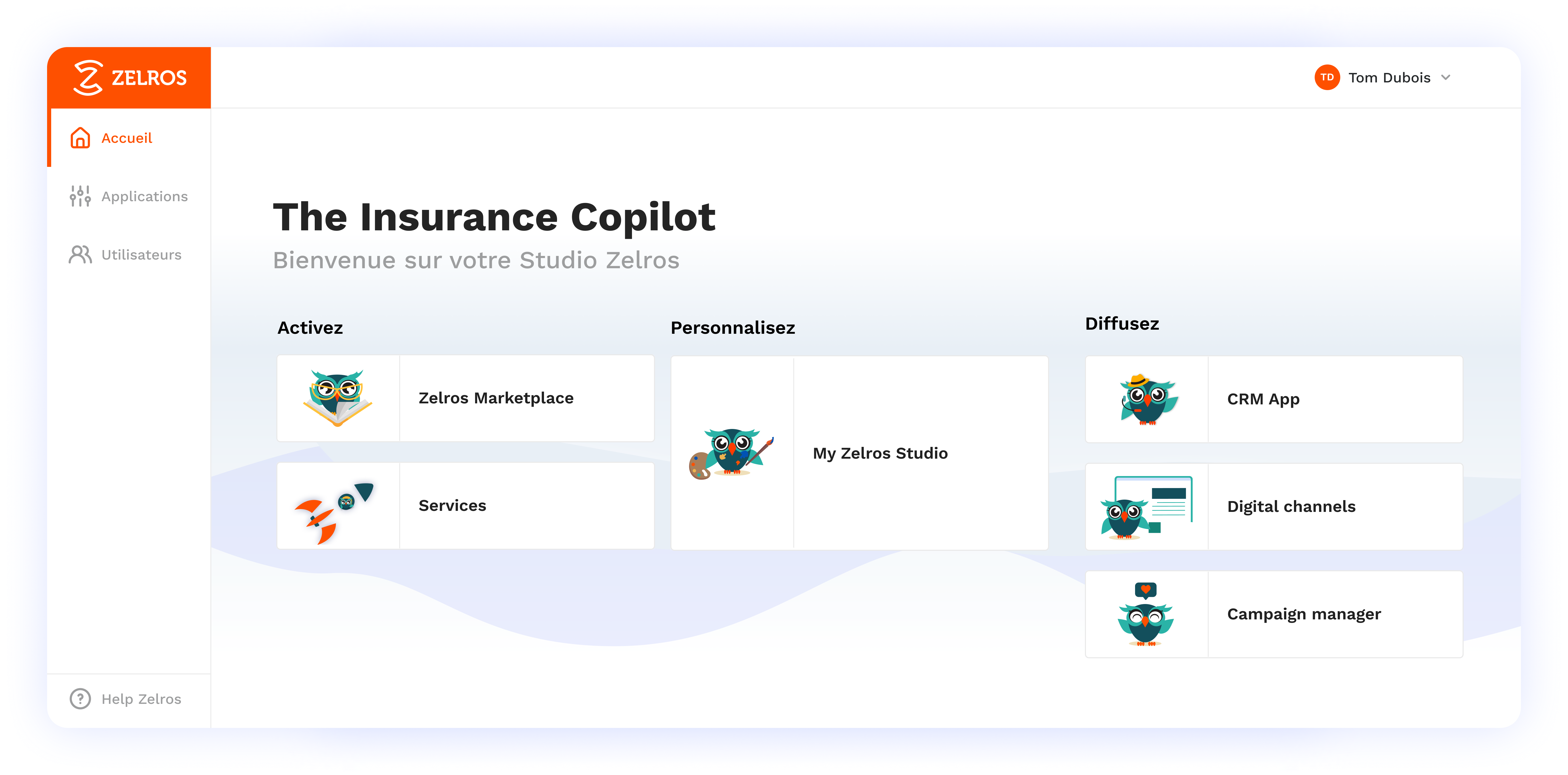Click the Utilisateurs people icon
The height and width of the screenshot is (775, 1568).
tap(80, 254)
